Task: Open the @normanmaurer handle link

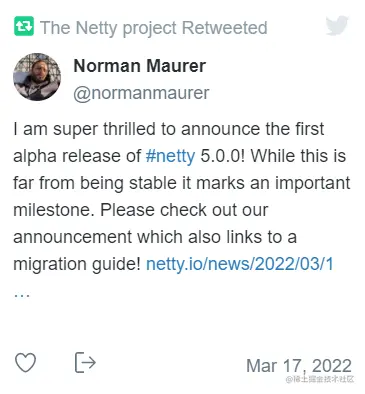Action: tap(141, 93)
